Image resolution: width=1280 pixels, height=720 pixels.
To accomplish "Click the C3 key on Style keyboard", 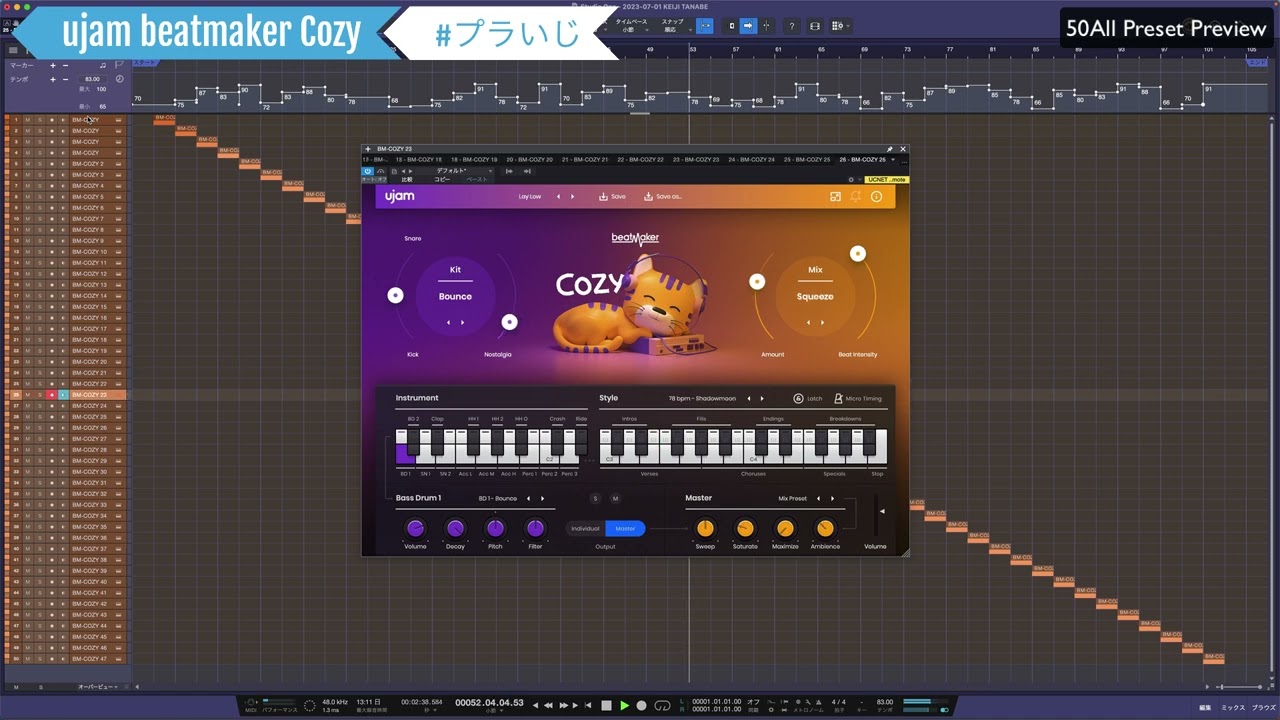I will click(608, 457).
